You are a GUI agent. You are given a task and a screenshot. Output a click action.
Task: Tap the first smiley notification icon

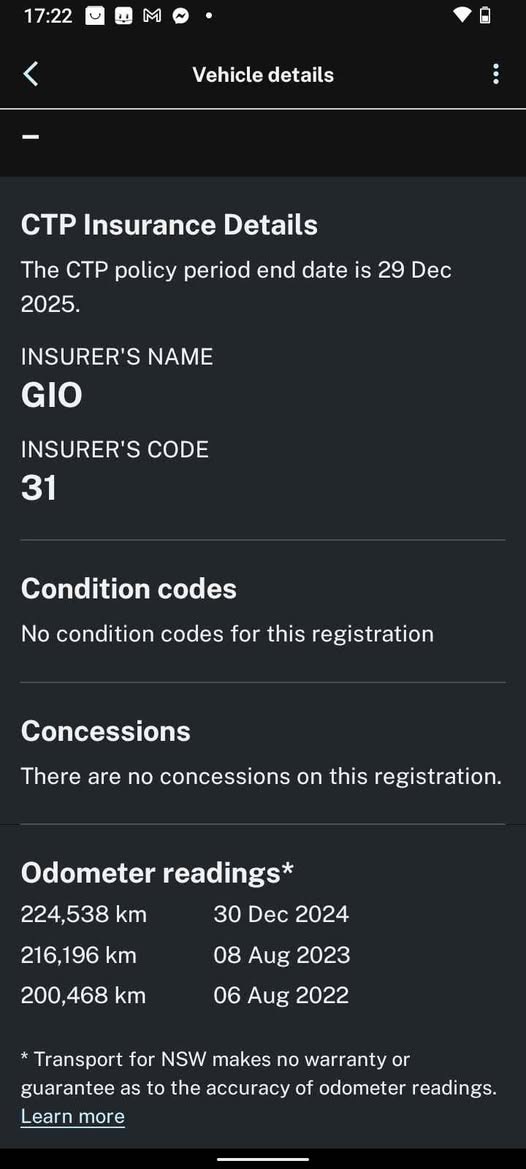(95, 16)
